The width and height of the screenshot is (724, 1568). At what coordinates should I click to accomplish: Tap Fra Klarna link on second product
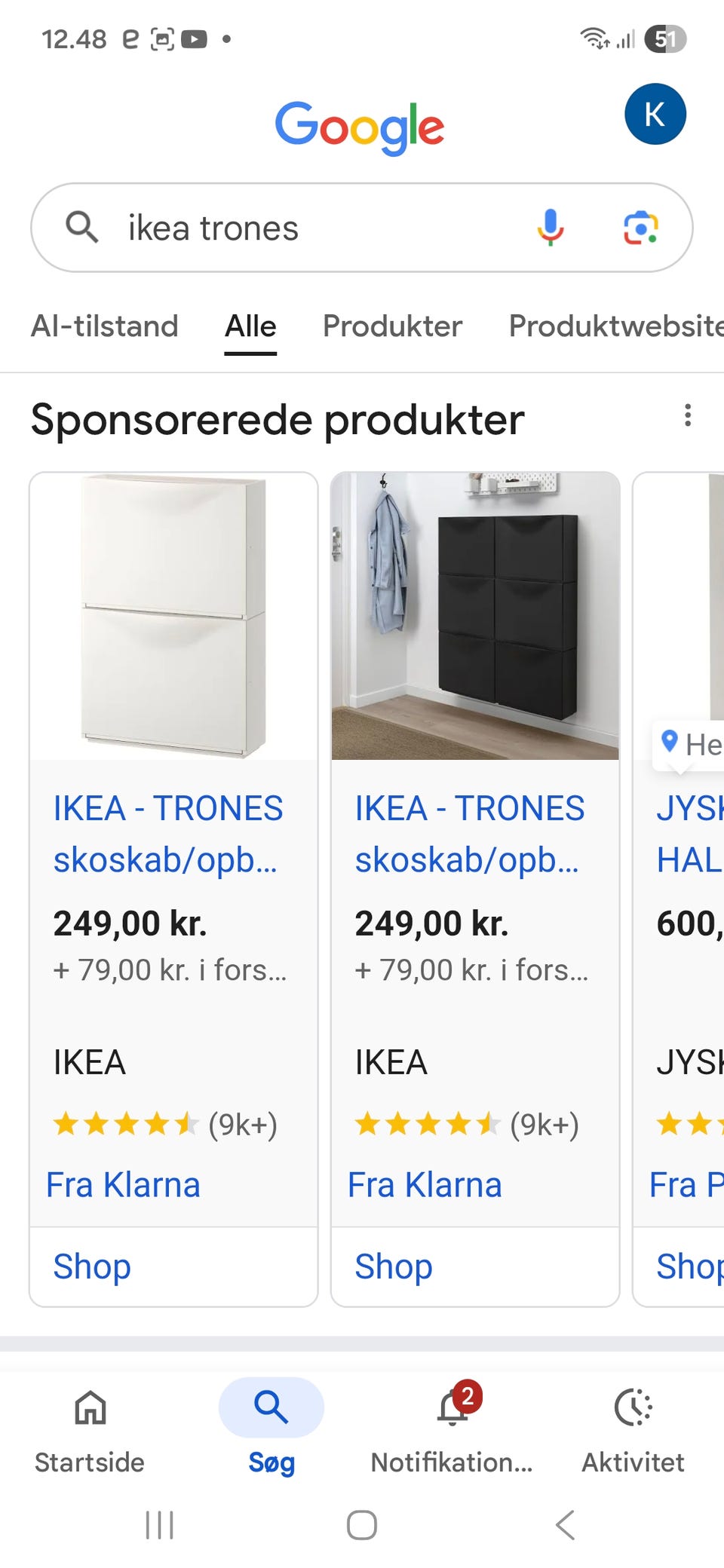point(425,1185)
